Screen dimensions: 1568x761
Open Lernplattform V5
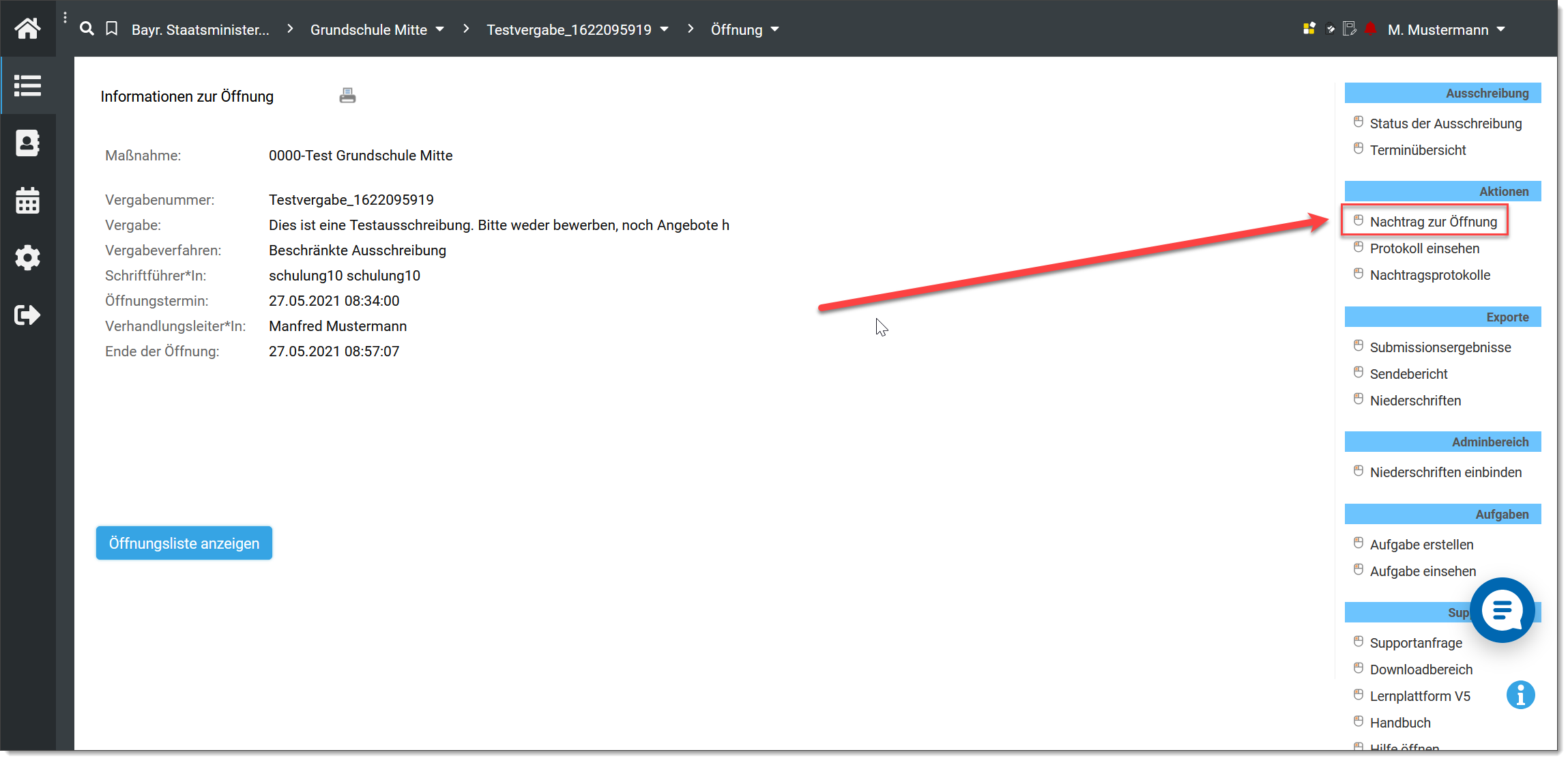[x=1420, y=696]
